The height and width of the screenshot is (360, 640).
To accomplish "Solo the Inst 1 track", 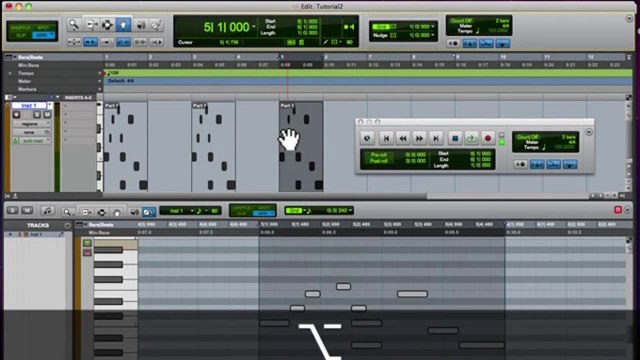I will pos(37,115).
